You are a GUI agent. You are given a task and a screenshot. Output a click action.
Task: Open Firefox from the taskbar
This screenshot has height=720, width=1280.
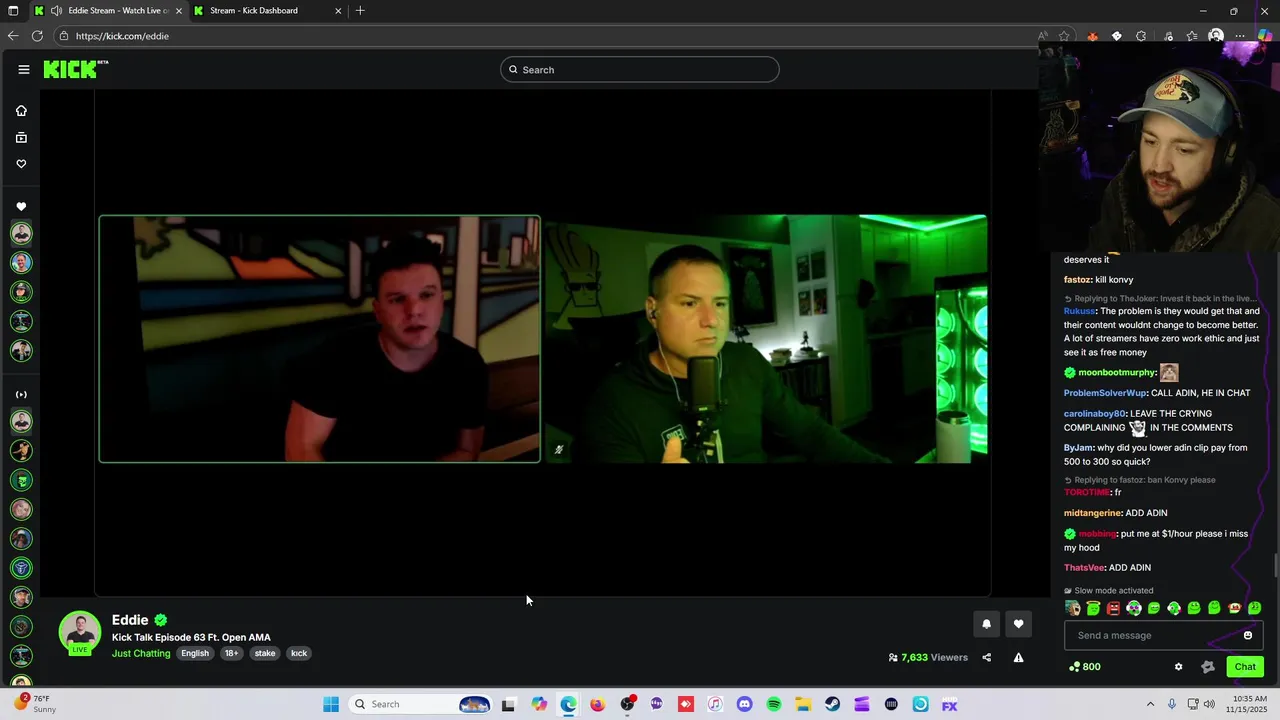(598, 704)
